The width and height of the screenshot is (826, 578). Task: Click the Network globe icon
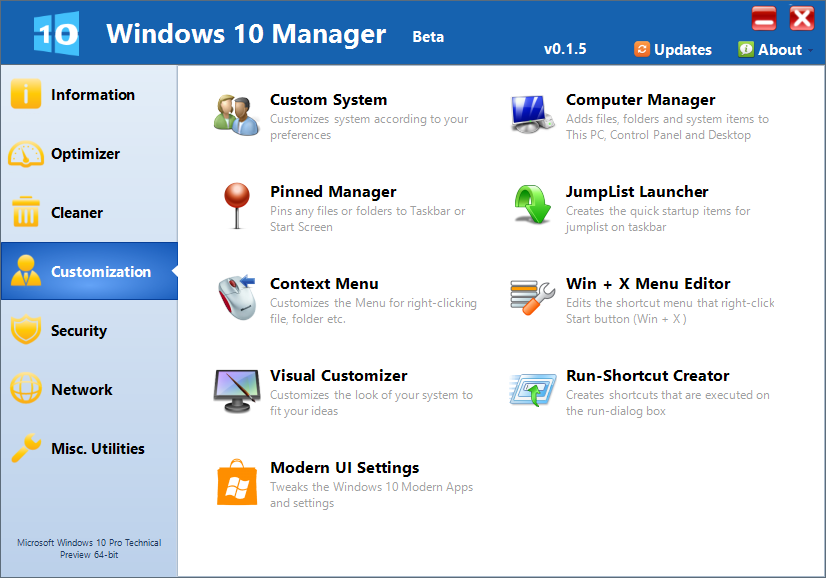click(25, 388)
